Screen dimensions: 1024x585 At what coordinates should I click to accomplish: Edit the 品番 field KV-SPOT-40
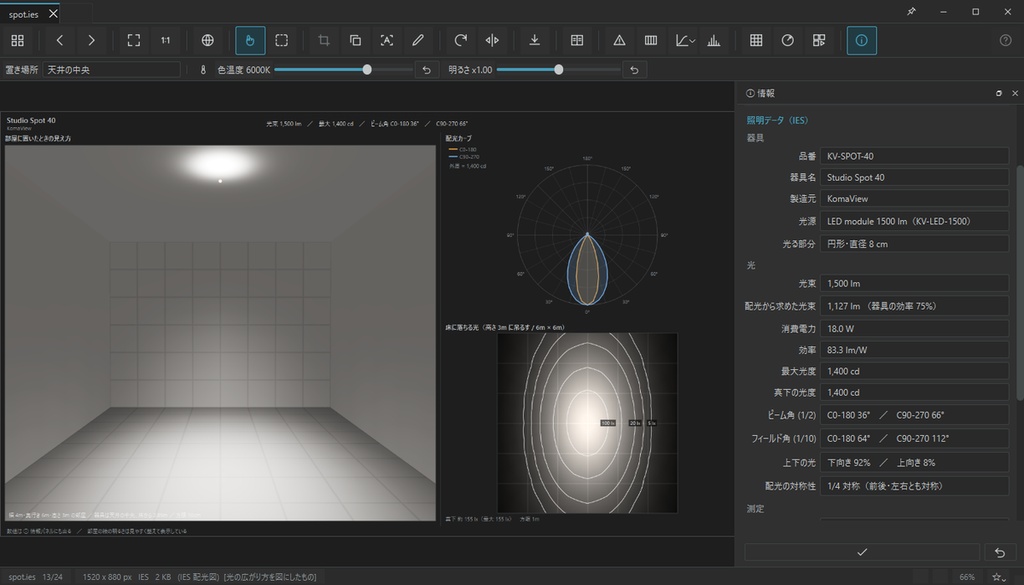[x=914, y=156]
